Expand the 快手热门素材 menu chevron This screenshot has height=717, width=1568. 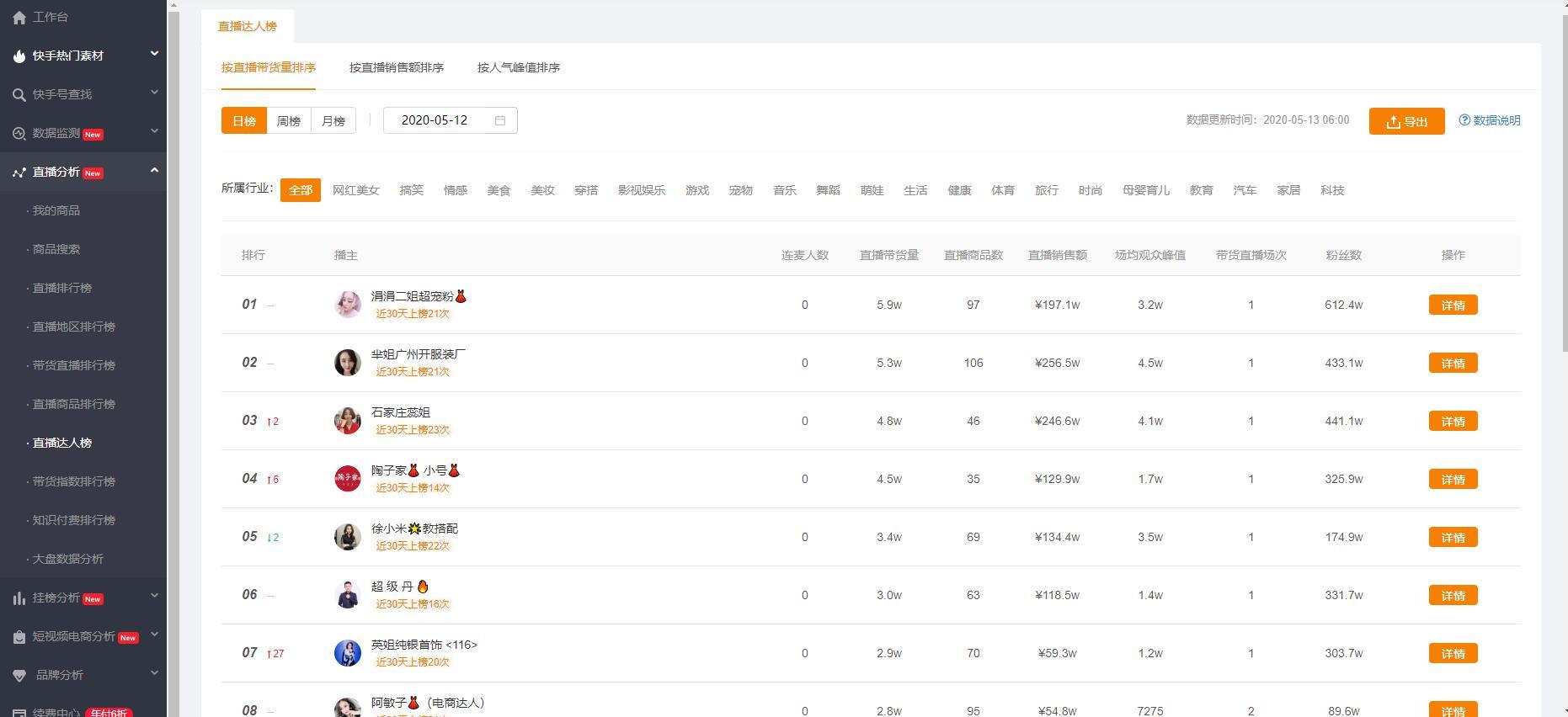pyautogui.click(x=154, y=54)
